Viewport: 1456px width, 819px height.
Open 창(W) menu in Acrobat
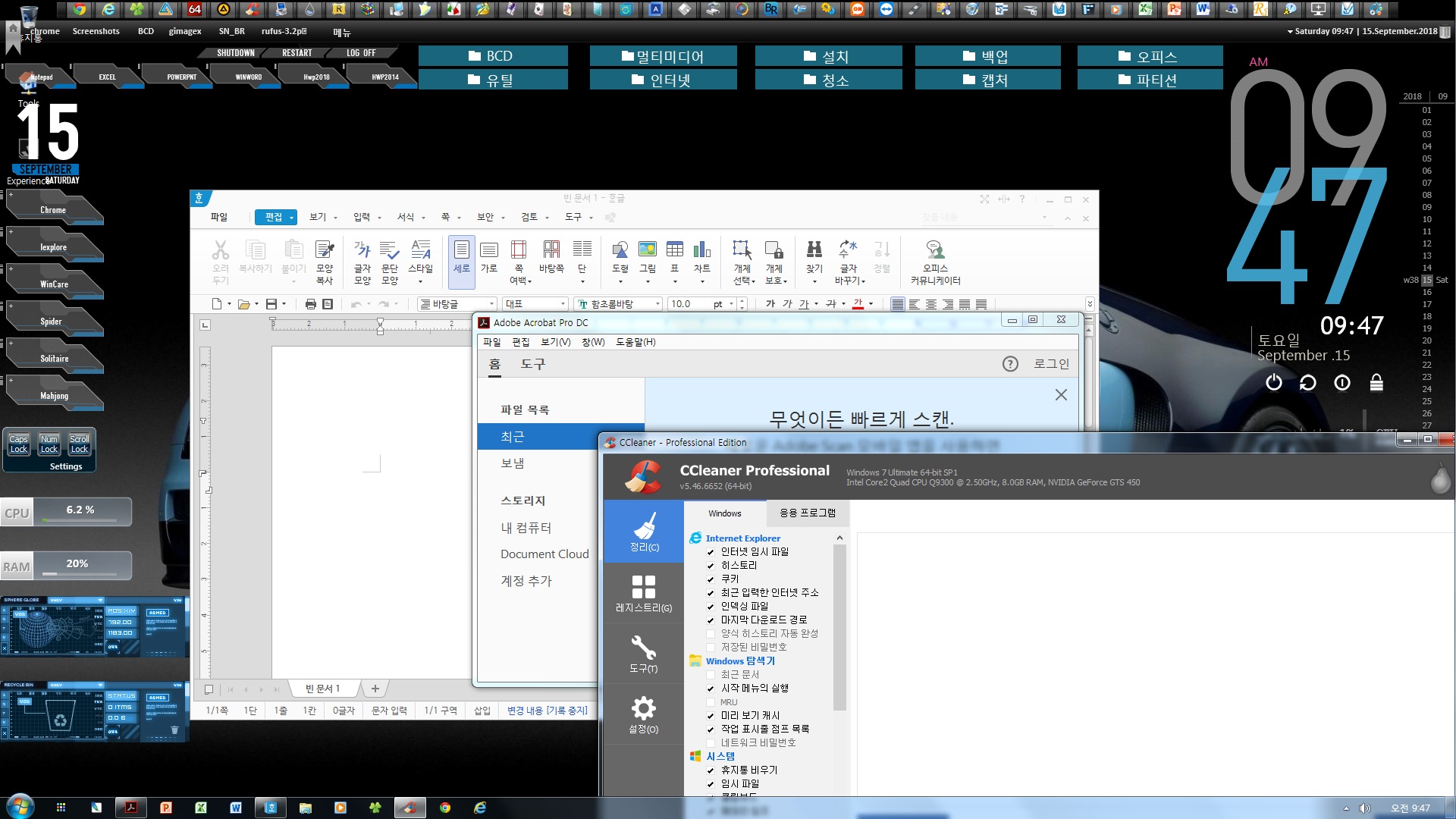pyautogui.click(x=593, y=342)
